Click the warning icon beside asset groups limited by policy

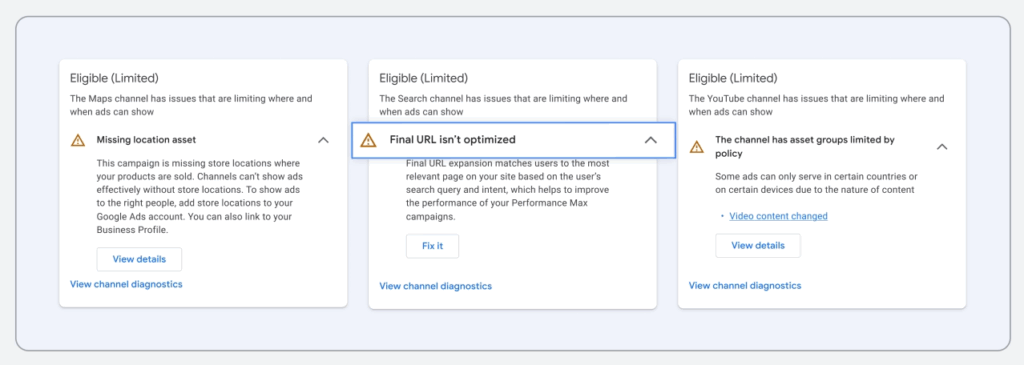click(697, 147)
